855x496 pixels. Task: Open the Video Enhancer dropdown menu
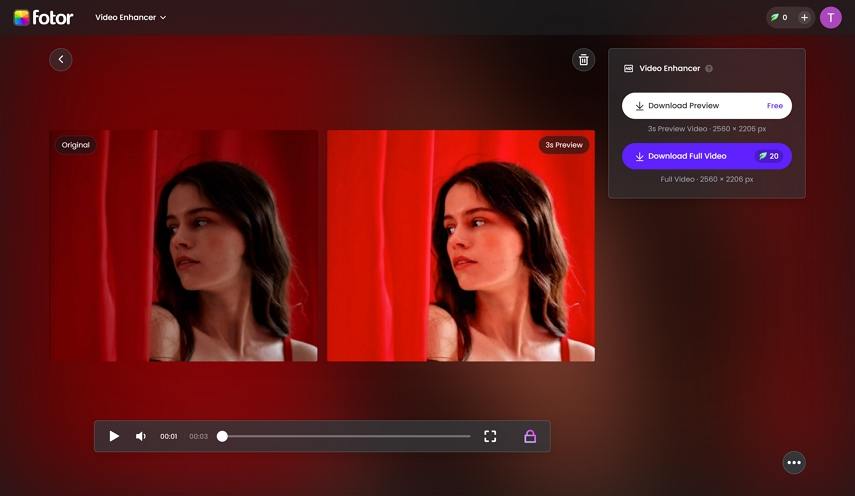130,17
